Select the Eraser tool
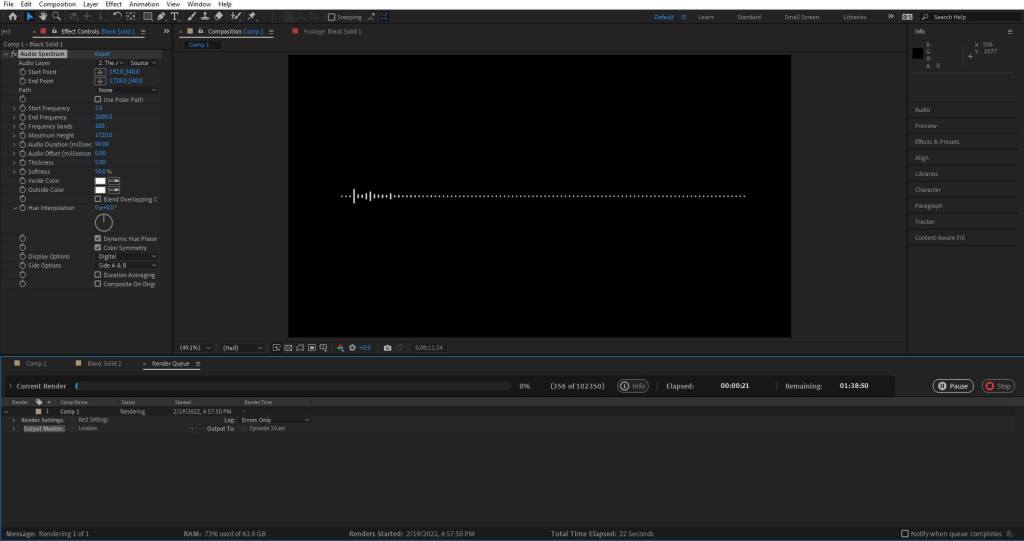 pyautogui.click(x=219, y=16)
